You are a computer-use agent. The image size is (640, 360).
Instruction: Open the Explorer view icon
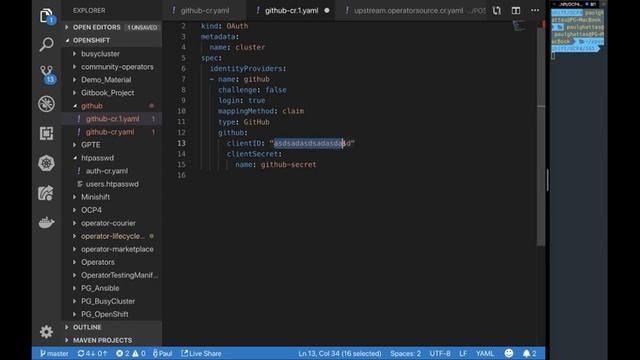point(46,16)
